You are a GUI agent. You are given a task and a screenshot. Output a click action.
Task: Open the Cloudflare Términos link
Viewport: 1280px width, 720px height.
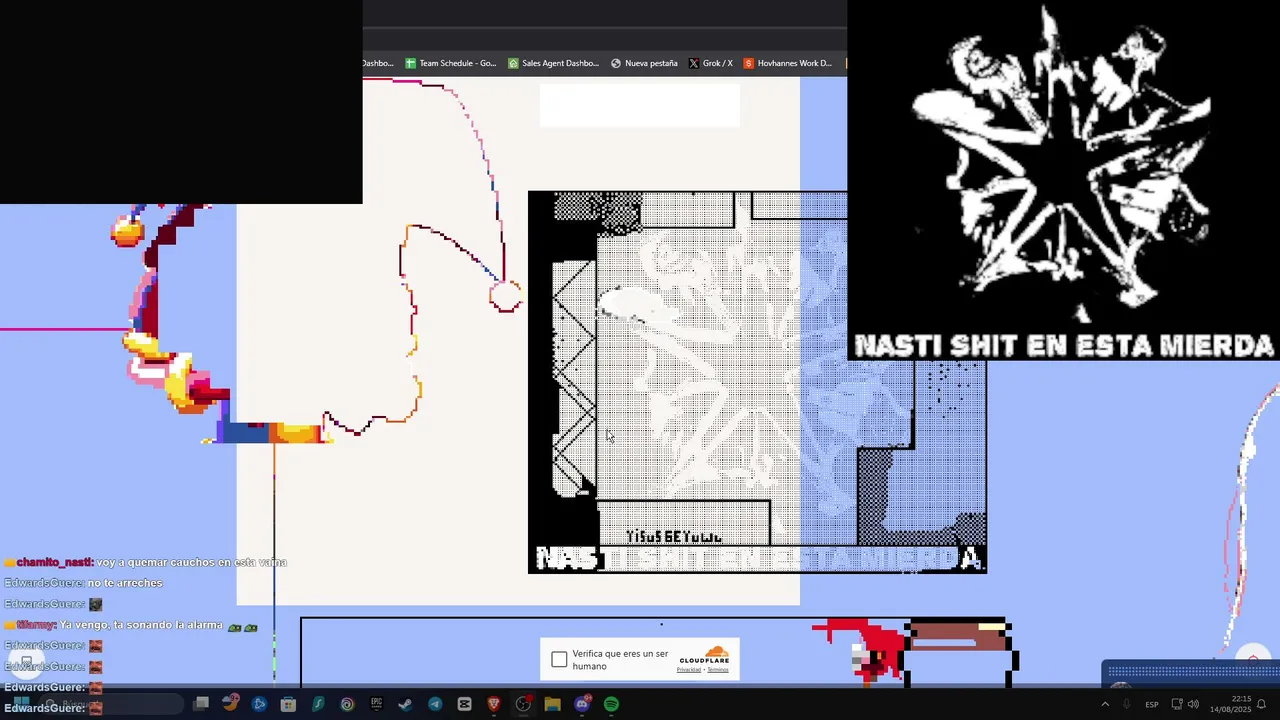(x=718, y=670)
